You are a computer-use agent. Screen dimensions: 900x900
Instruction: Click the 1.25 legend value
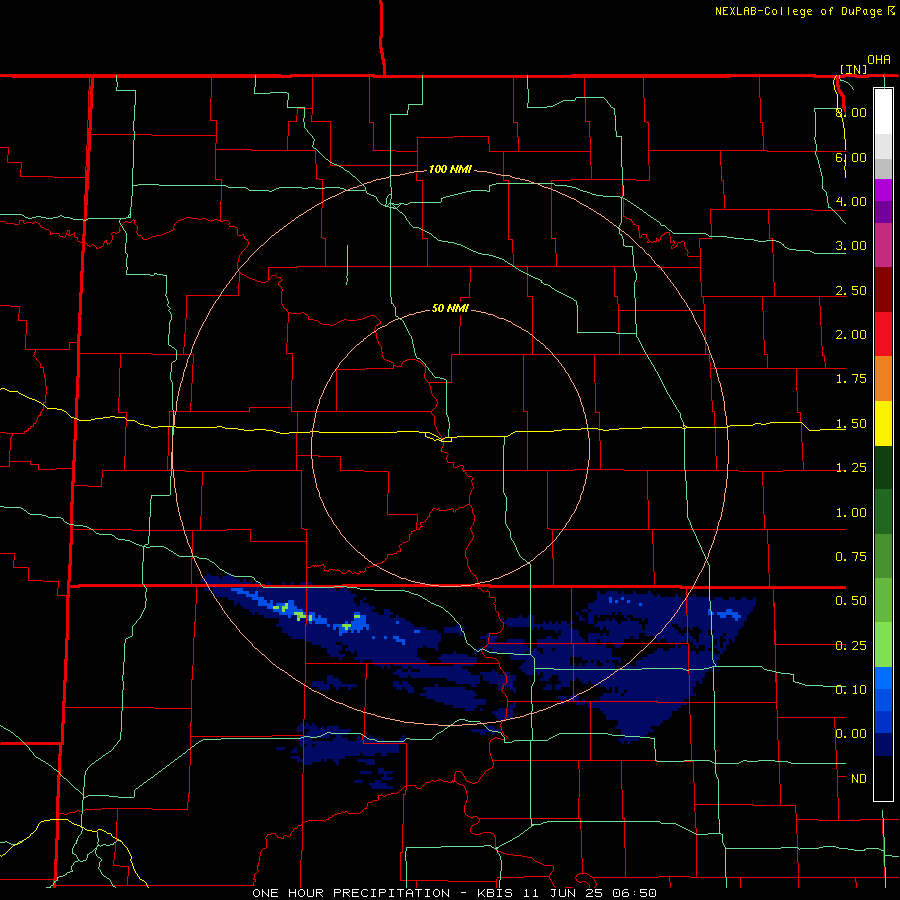tap(851, 468)
